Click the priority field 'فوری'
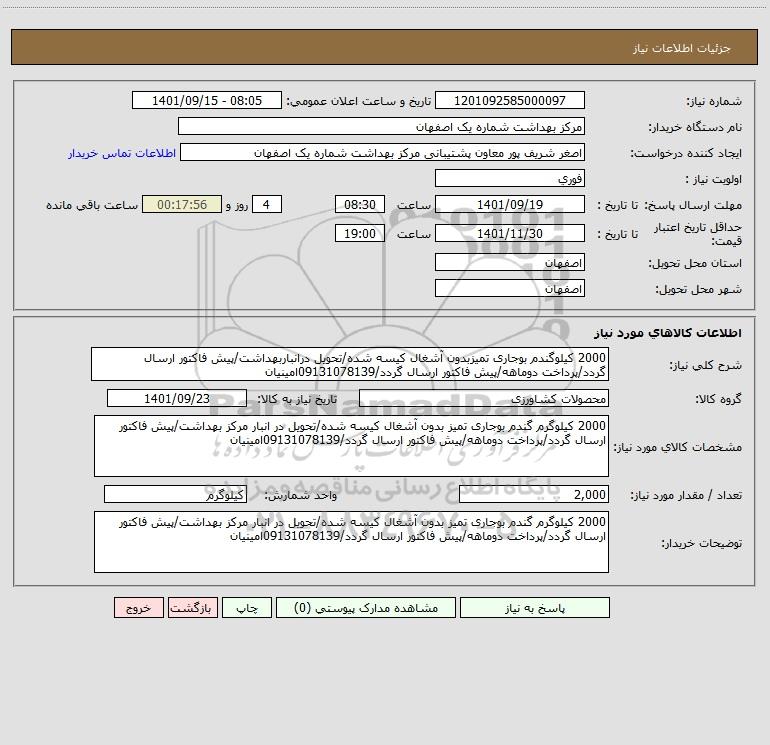The width and height of the screenshot is (770, 745). coord(510,178)
